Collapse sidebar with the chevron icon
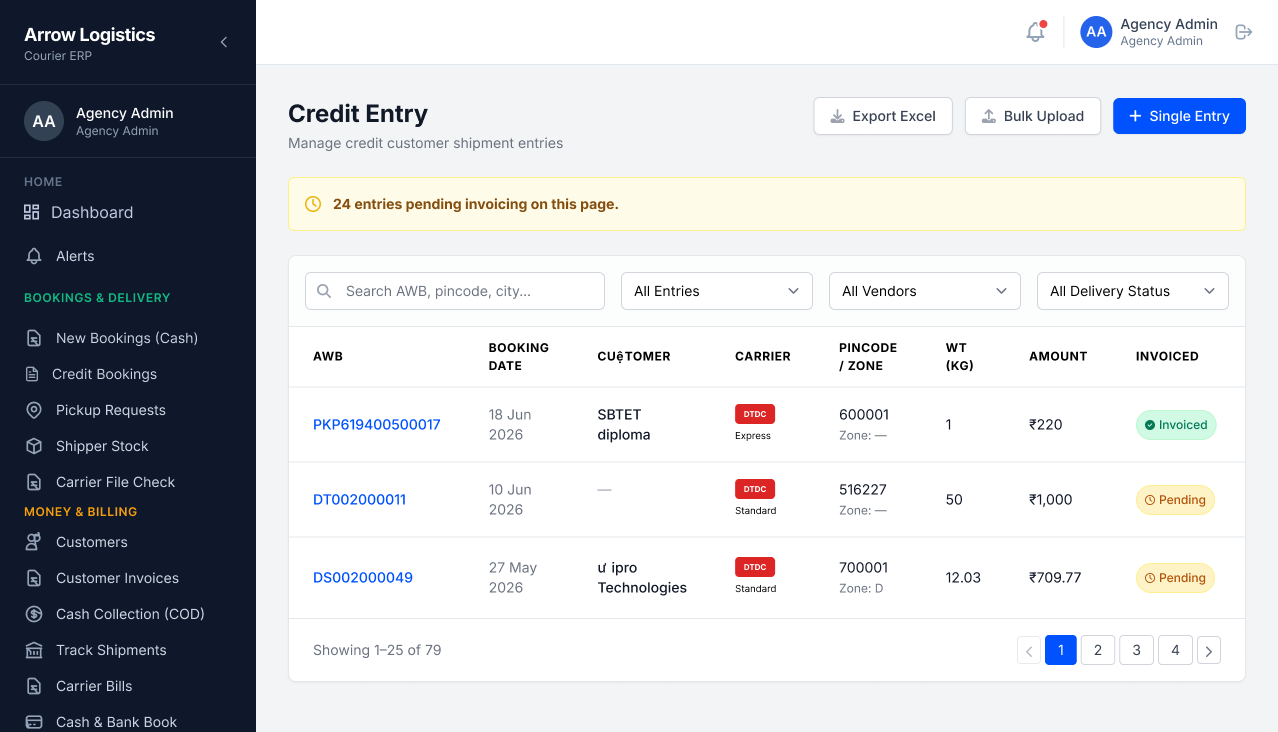The image size is (1278, 732). point(224,42)
